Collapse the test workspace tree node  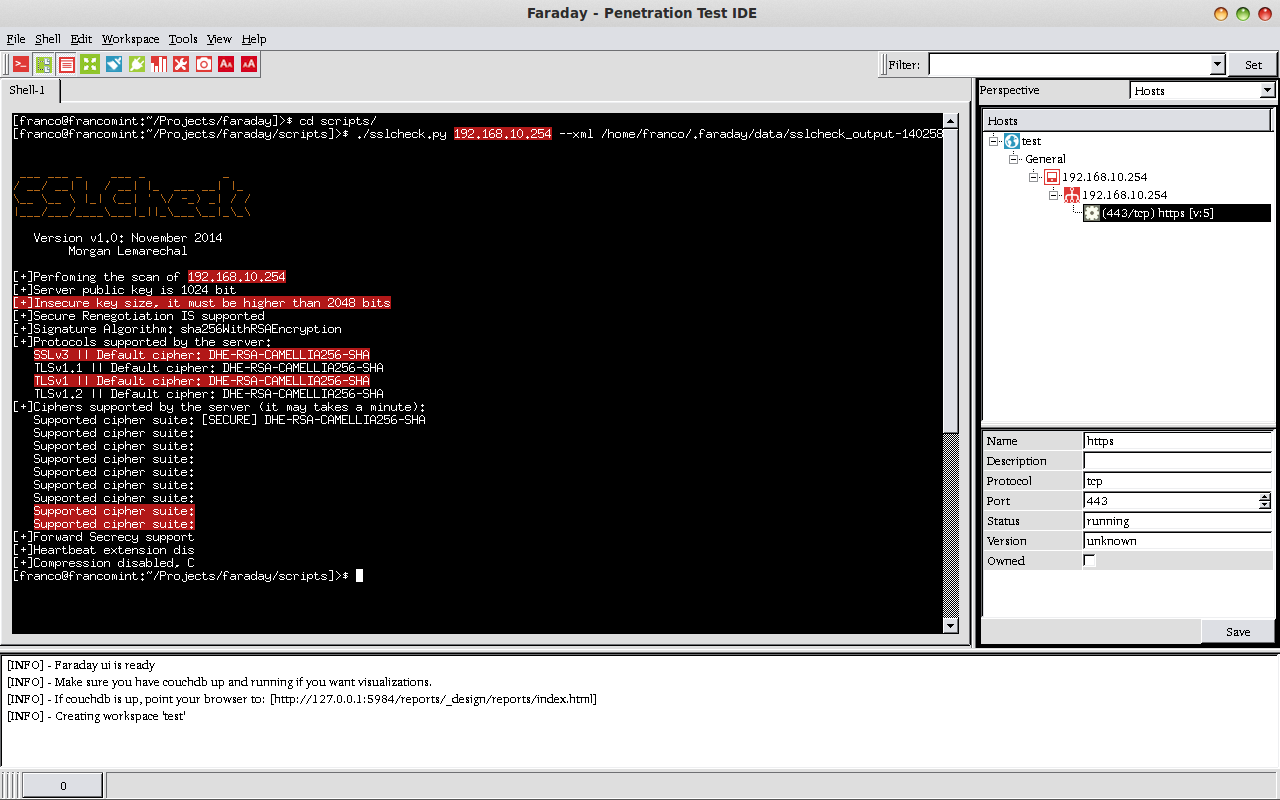(x=994, y=141)
